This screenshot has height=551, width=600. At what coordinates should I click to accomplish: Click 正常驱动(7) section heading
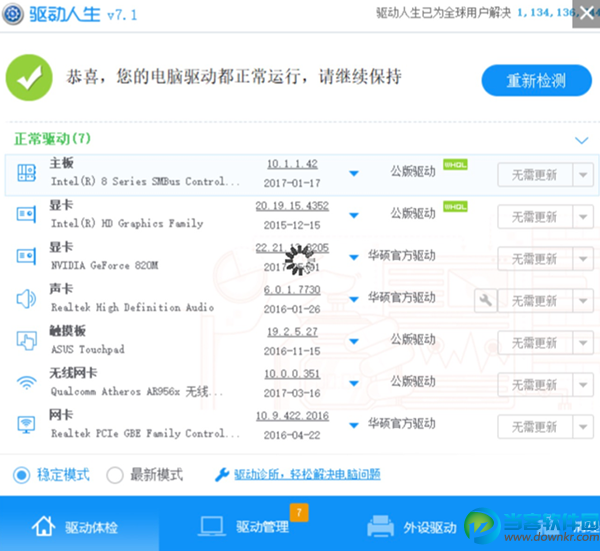[52, 139]
